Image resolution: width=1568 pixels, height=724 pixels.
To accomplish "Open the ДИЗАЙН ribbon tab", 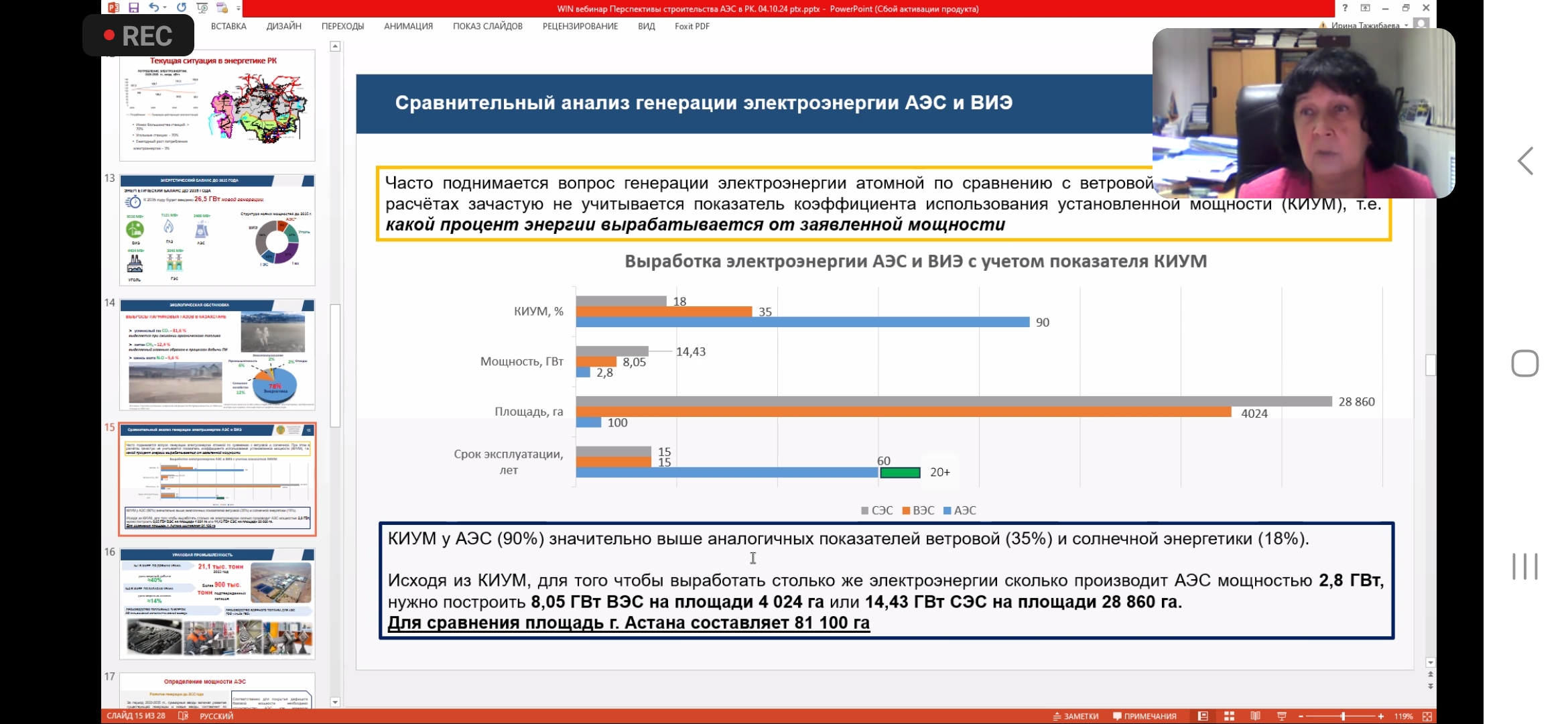I will tap(284, 26).
